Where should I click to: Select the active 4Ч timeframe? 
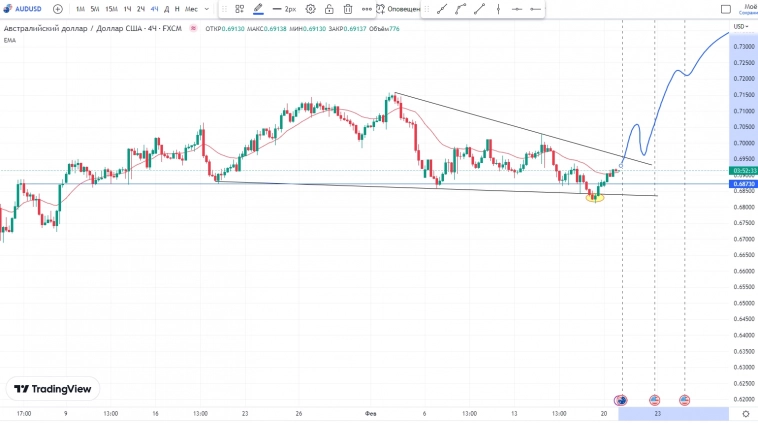tap(154, 9)
